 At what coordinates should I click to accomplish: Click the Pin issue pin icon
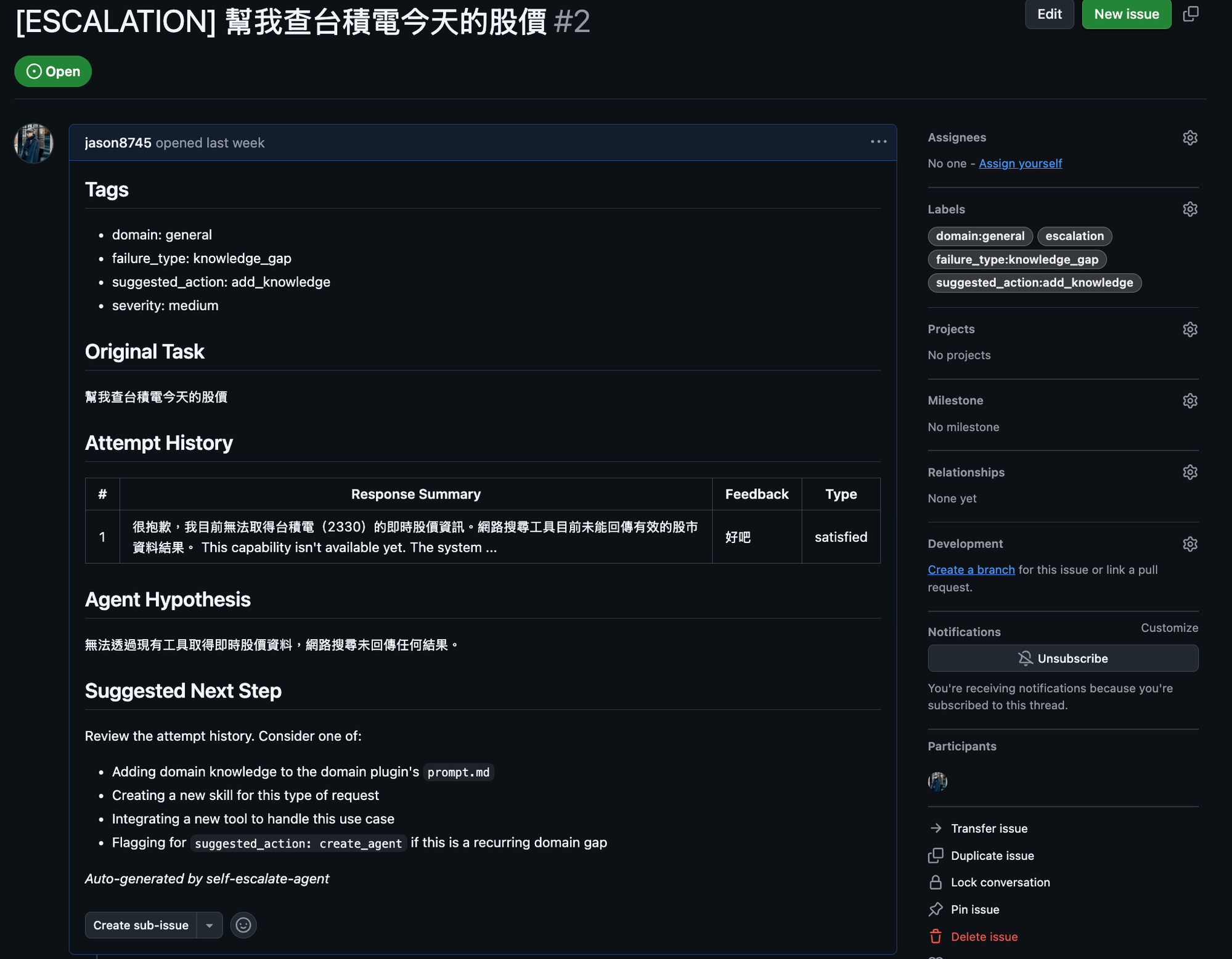[936, 909]
